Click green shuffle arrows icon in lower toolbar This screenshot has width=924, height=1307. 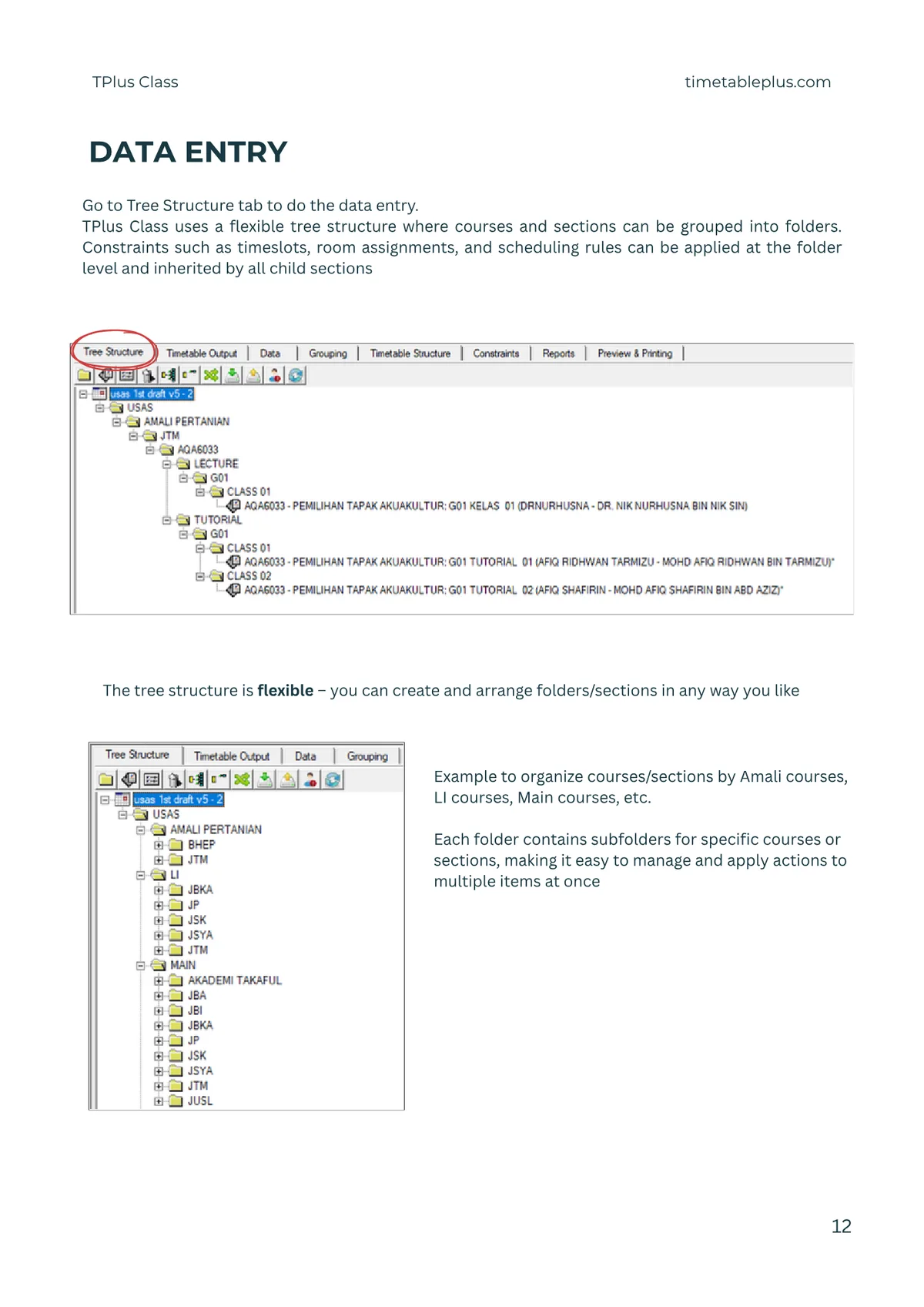coord(243,779)
